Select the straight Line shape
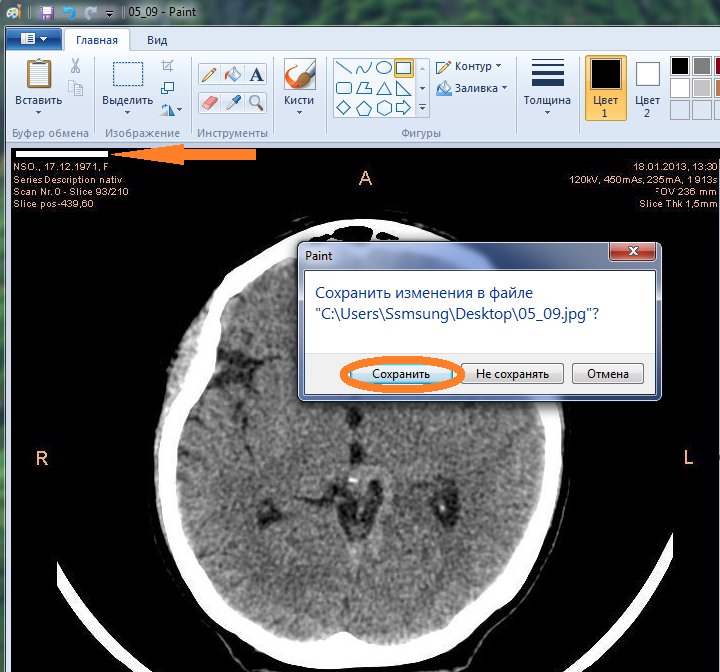The width and height of the screenshot is (720, 672). coord(343,68)
